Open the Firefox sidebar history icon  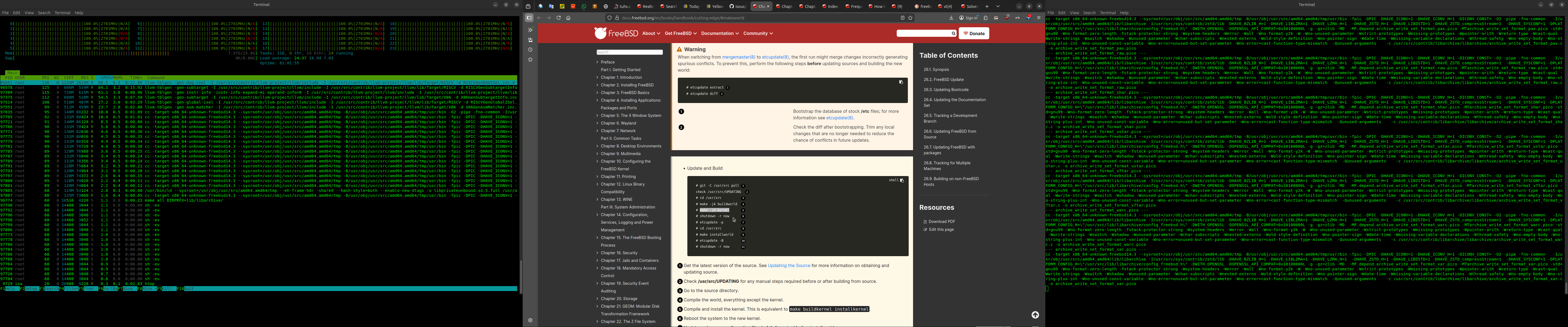tap(530, 50)
